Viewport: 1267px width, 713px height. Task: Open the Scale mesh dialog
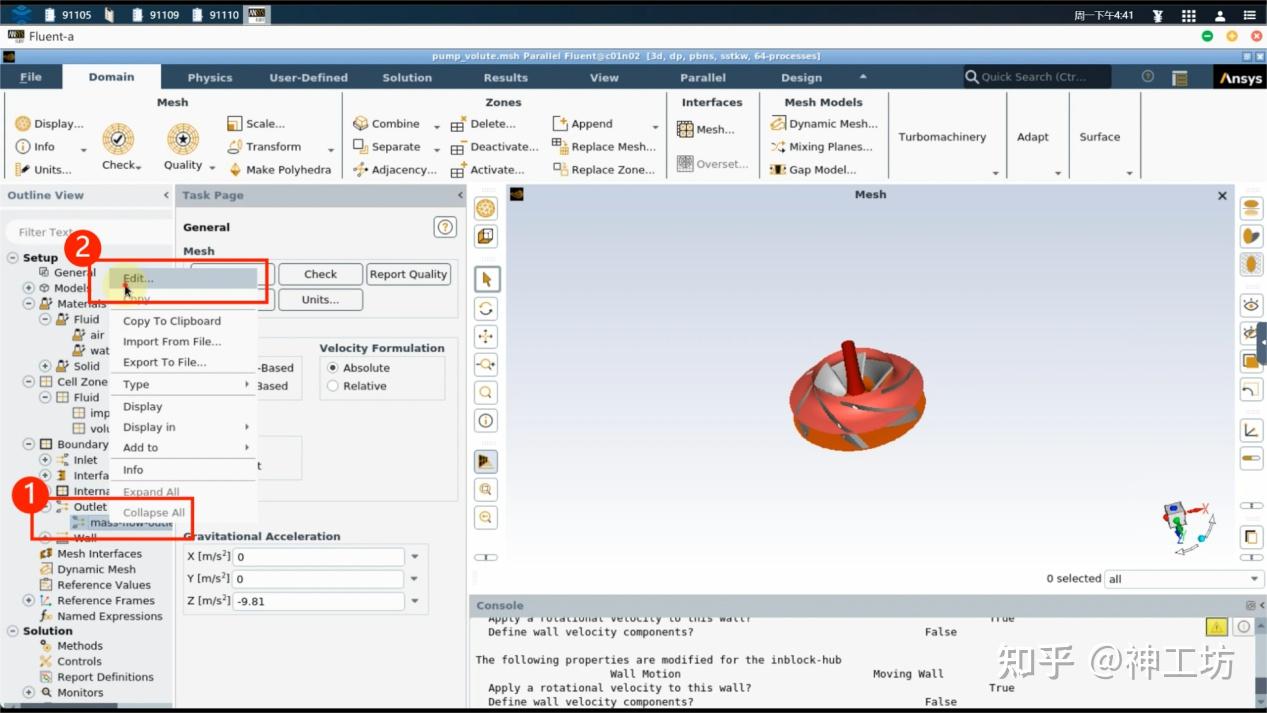pyautogui.click(x=256, y=124)
